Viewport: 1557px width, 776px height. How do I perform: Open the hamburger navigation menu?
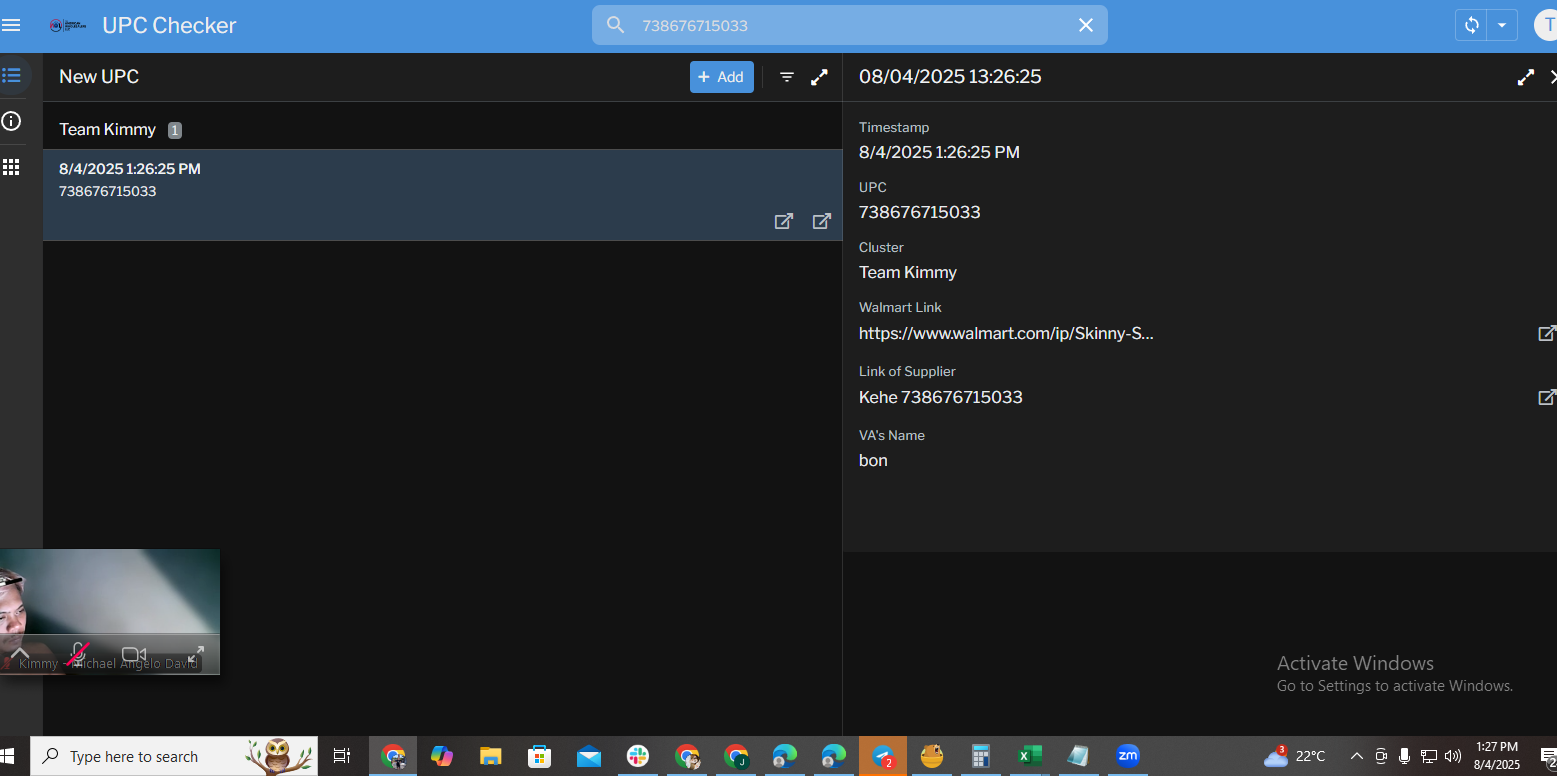pos(12,25)
